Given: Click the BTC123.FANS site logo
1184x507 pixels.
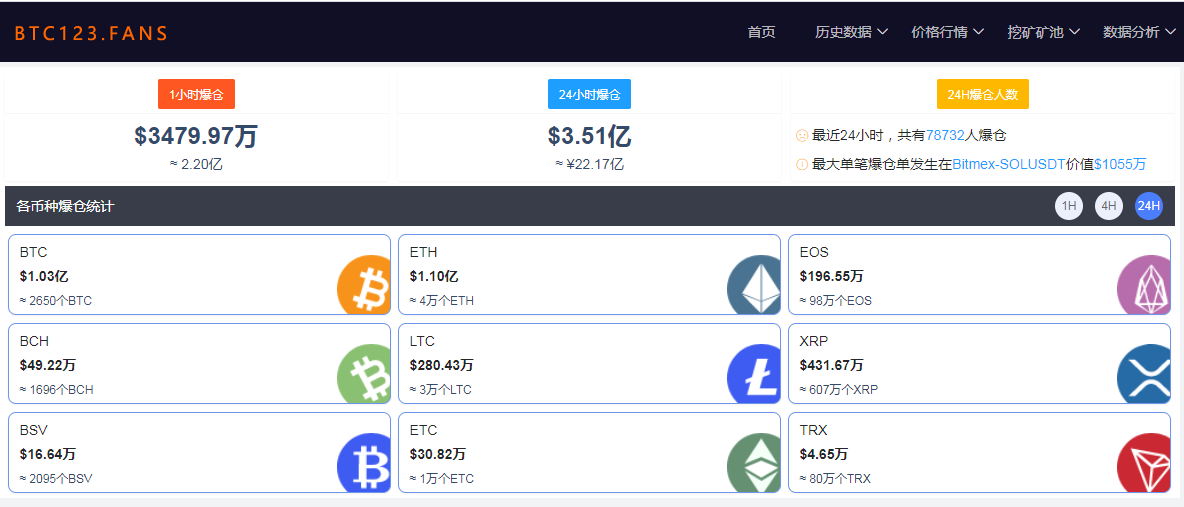Looking at the screenshot, I should (x=91, y=33).
